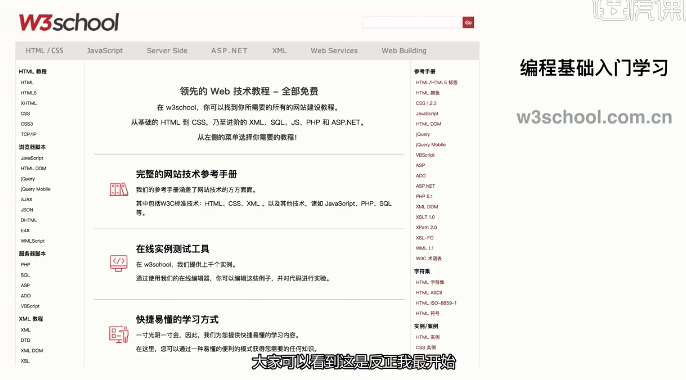Click the learning icon beside 快捷易懂的学习方式
The height and width of the screenshot is (380, 686).
(119, 334)
